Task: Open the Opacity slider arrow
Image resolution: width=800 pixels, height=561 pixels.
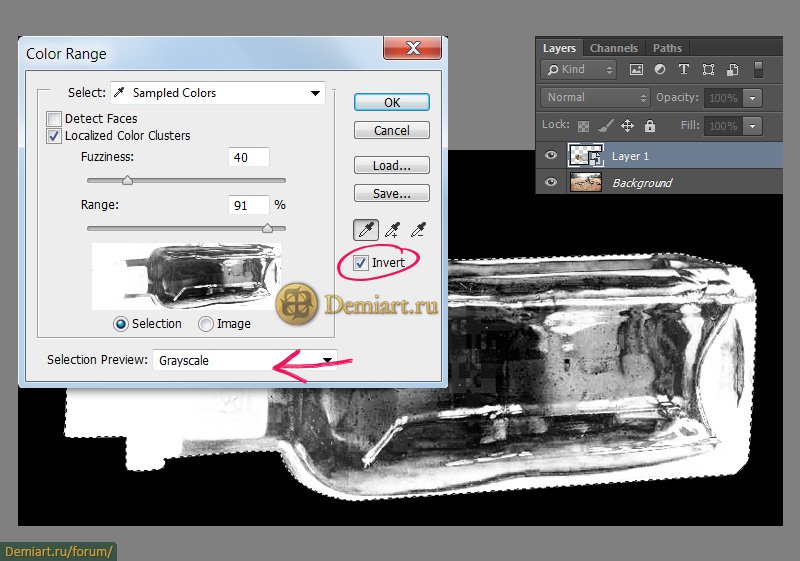Action: [x=753, y=98]
